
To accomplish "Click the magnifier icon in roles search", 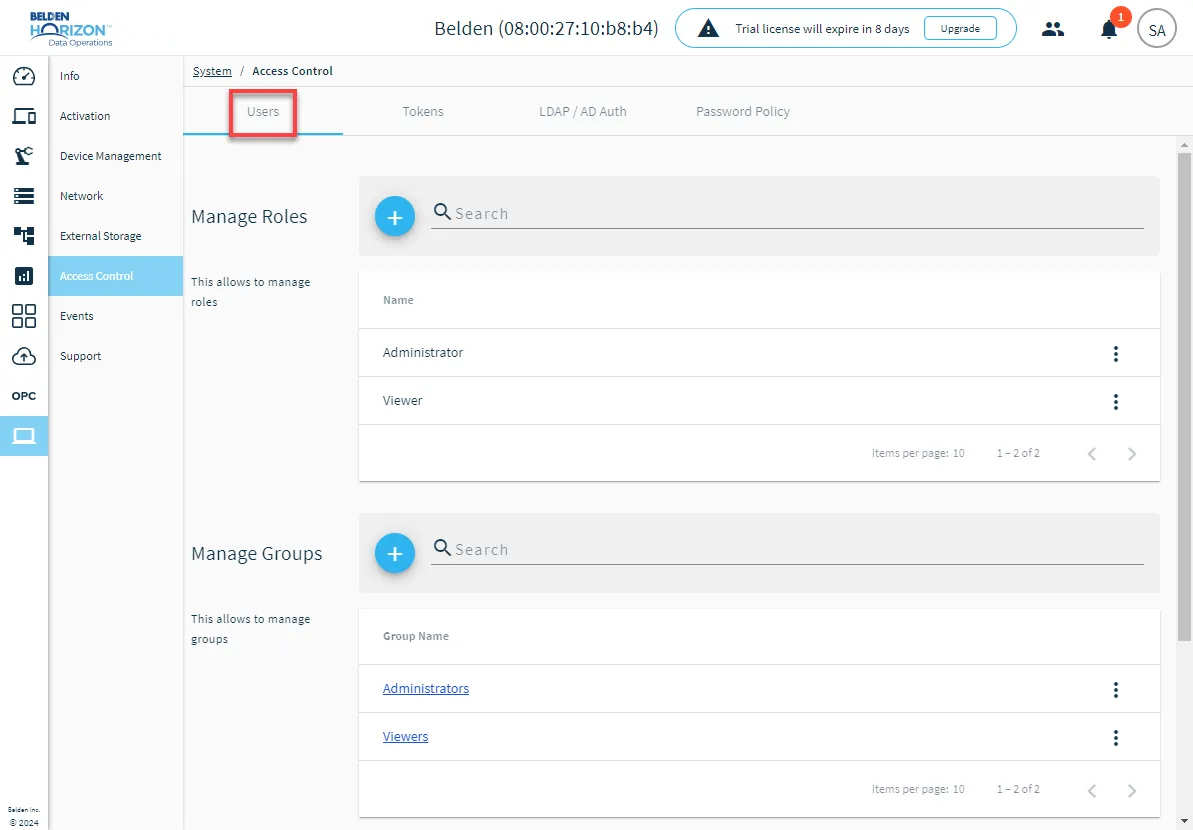I will 442,211.
